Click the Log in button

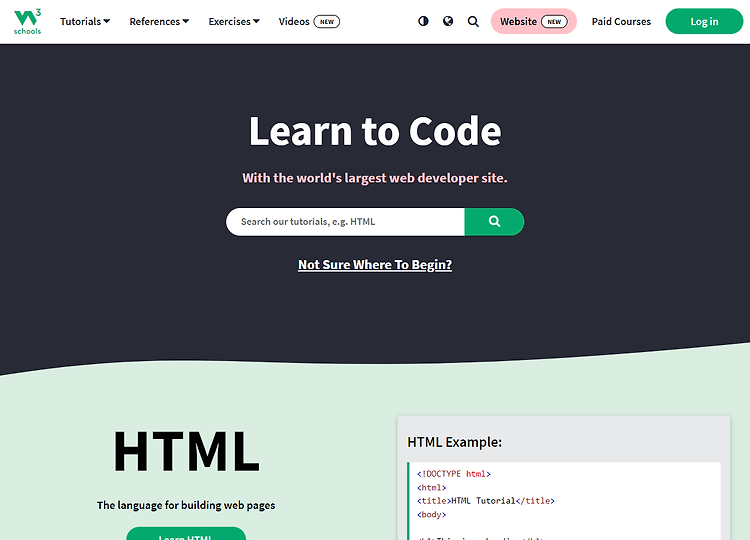point(704,21)
